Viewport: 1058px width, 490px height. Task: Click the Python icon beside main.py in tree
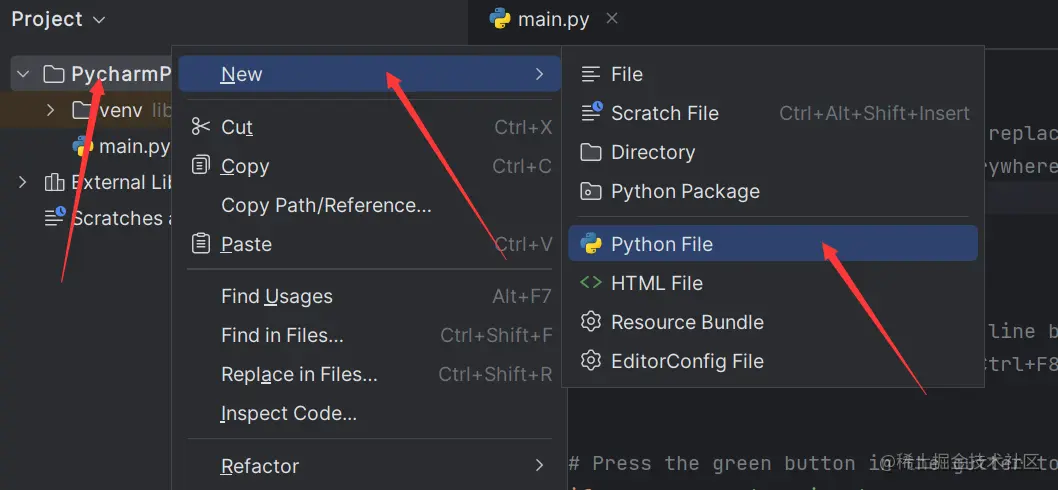(x=82, y=146)
